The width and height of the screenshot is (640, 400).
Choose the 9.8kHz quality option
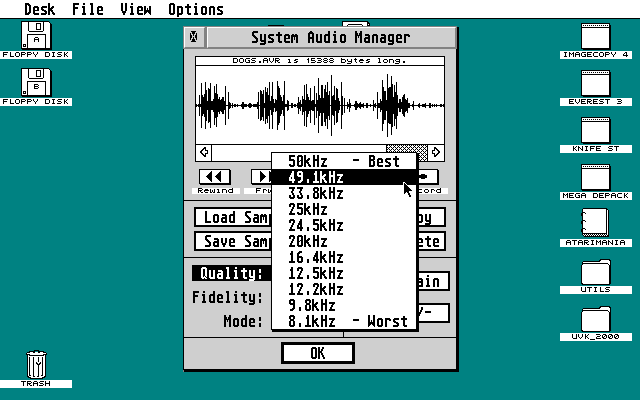[344, 305]
